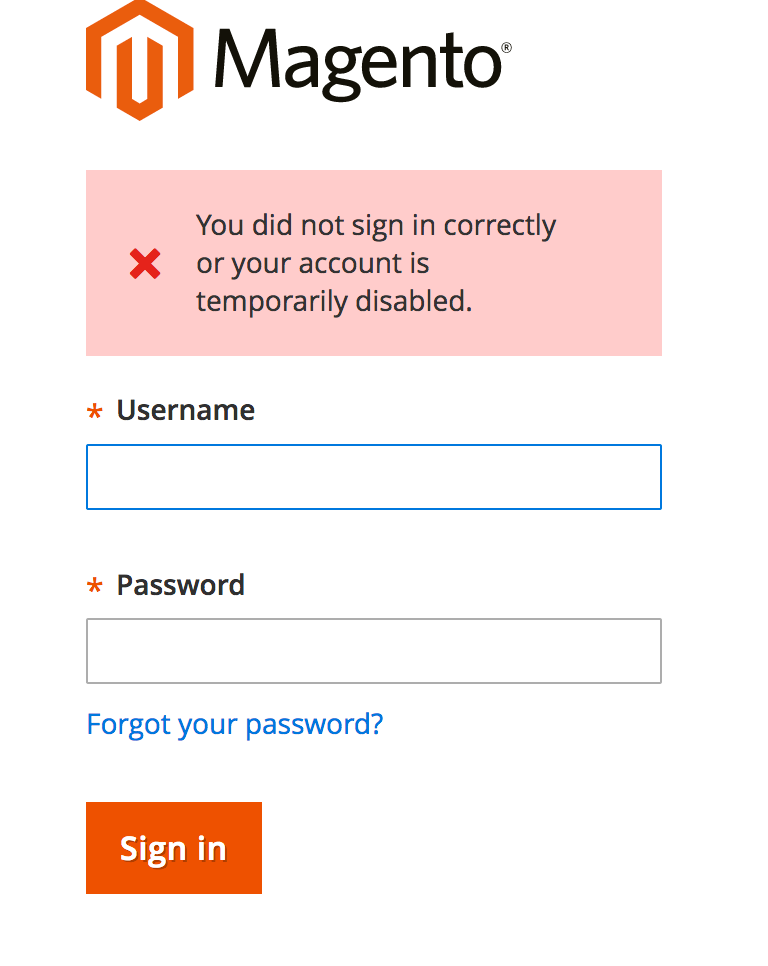The image size is (768, 966).
Task: Click the Username field label
Action: [x=185, y=410]
